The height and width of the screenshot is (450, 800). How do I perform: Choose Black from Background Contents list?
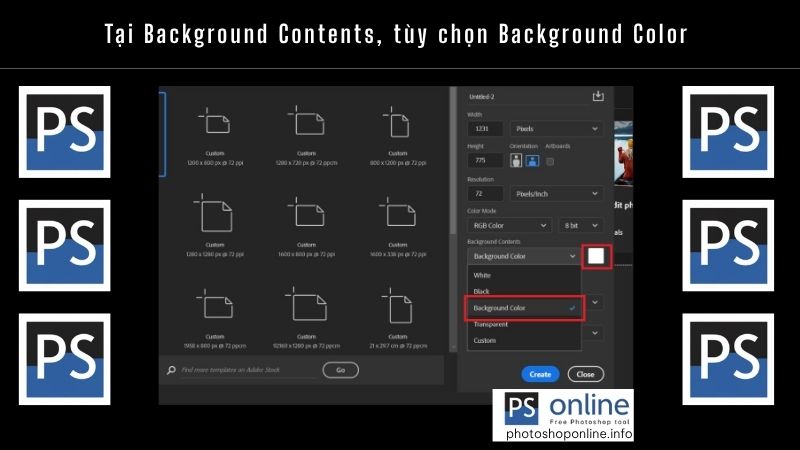tap(524, 291)
